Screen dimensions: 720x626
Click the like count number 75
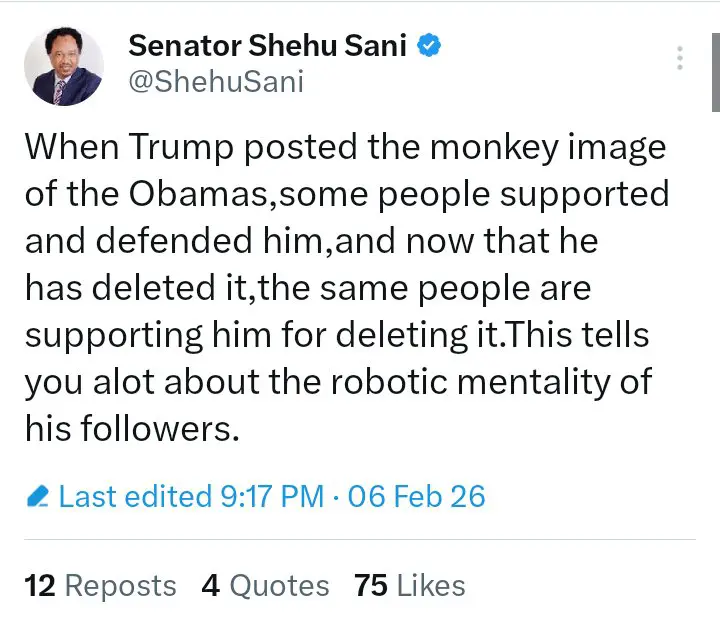[x=370, y=586]
